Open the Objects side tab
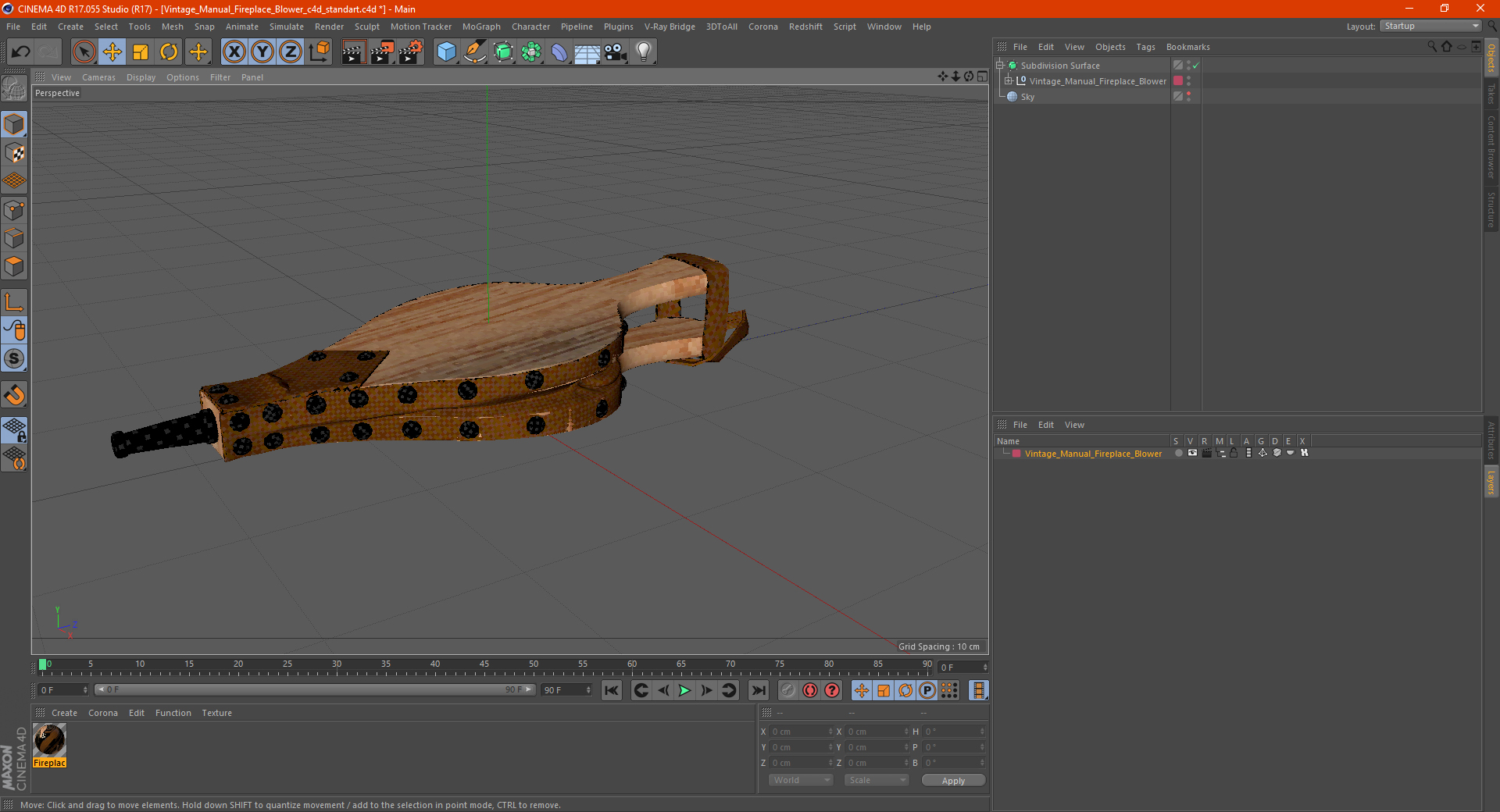 pyautogui.click(x=1491, y=58)
